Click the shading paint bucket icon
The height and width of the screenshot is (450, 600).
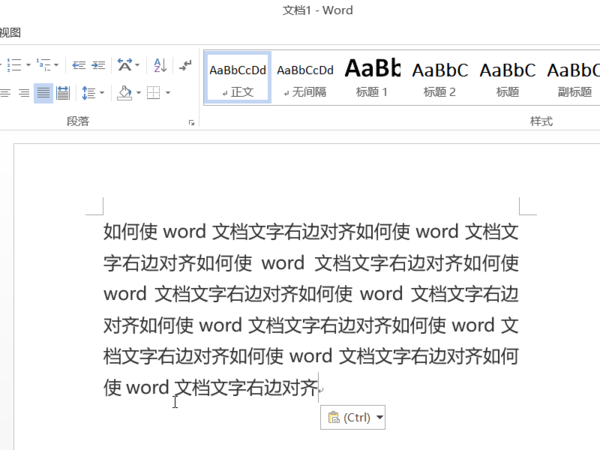pos(124,93)
